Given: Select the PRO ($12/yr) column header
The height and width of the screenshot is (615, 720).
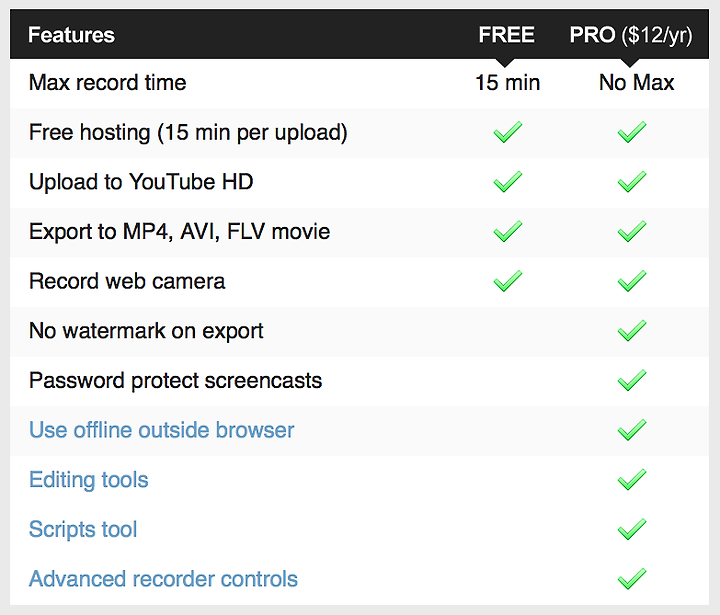Looking at the screenshot, I should click(x=631, y=35).
